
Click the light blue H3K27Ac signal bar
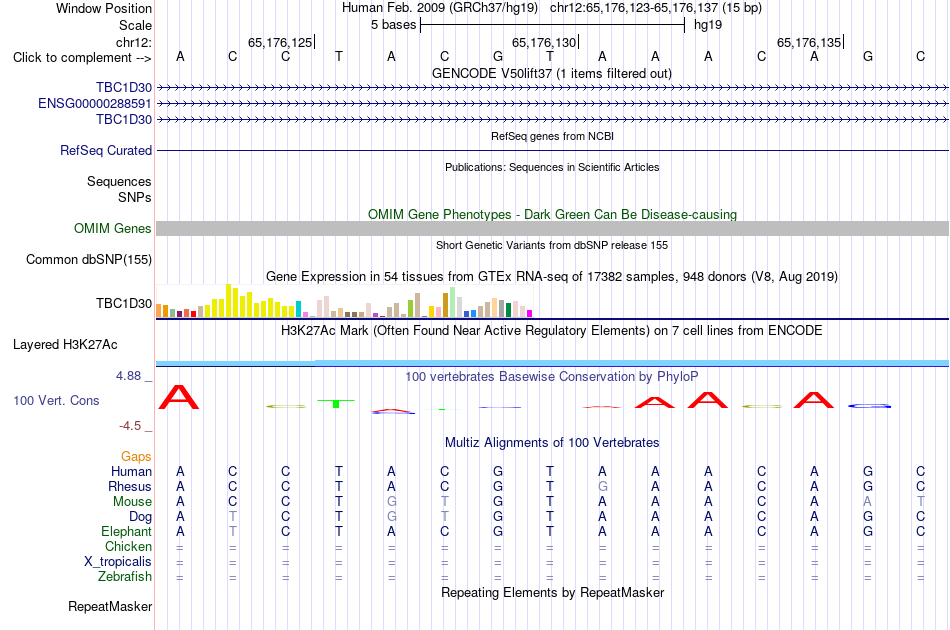552,363
